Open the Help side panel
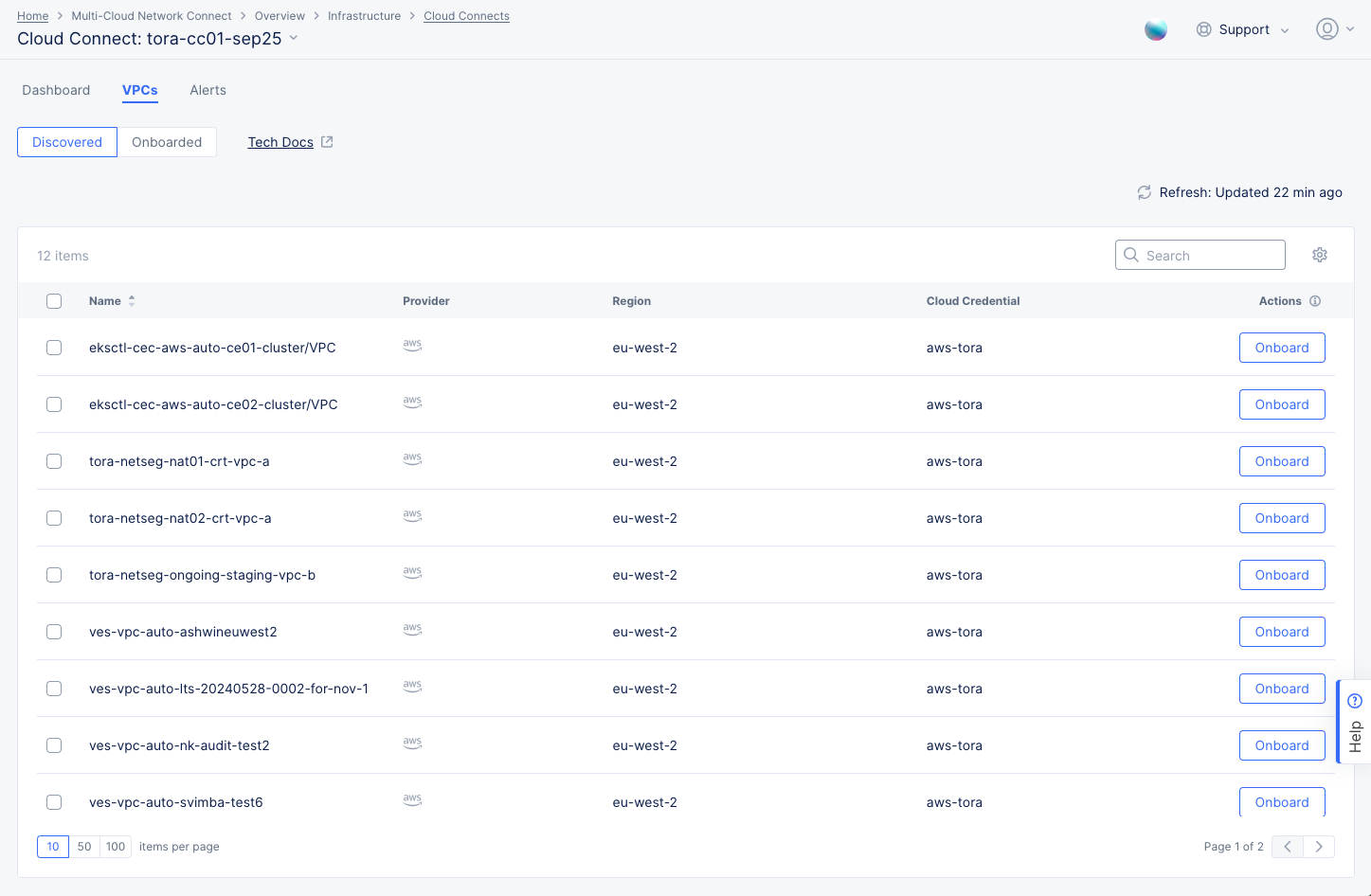 [1354, 722]
